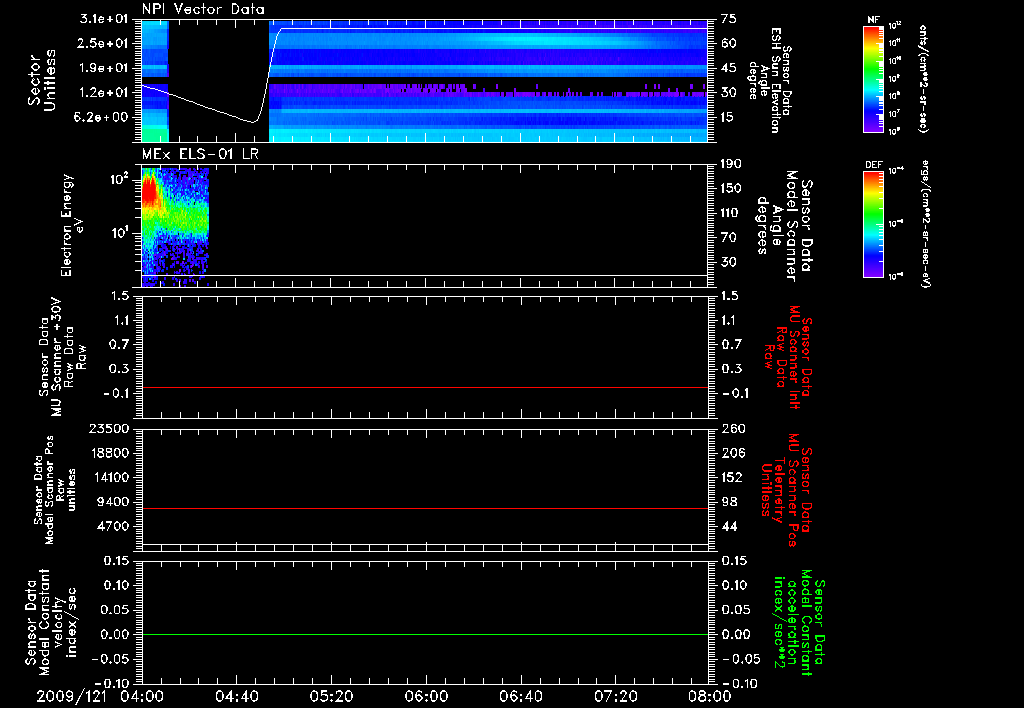Click the '60' sun elevation tick label
1024x708 pixels.
tap(729, 43)
